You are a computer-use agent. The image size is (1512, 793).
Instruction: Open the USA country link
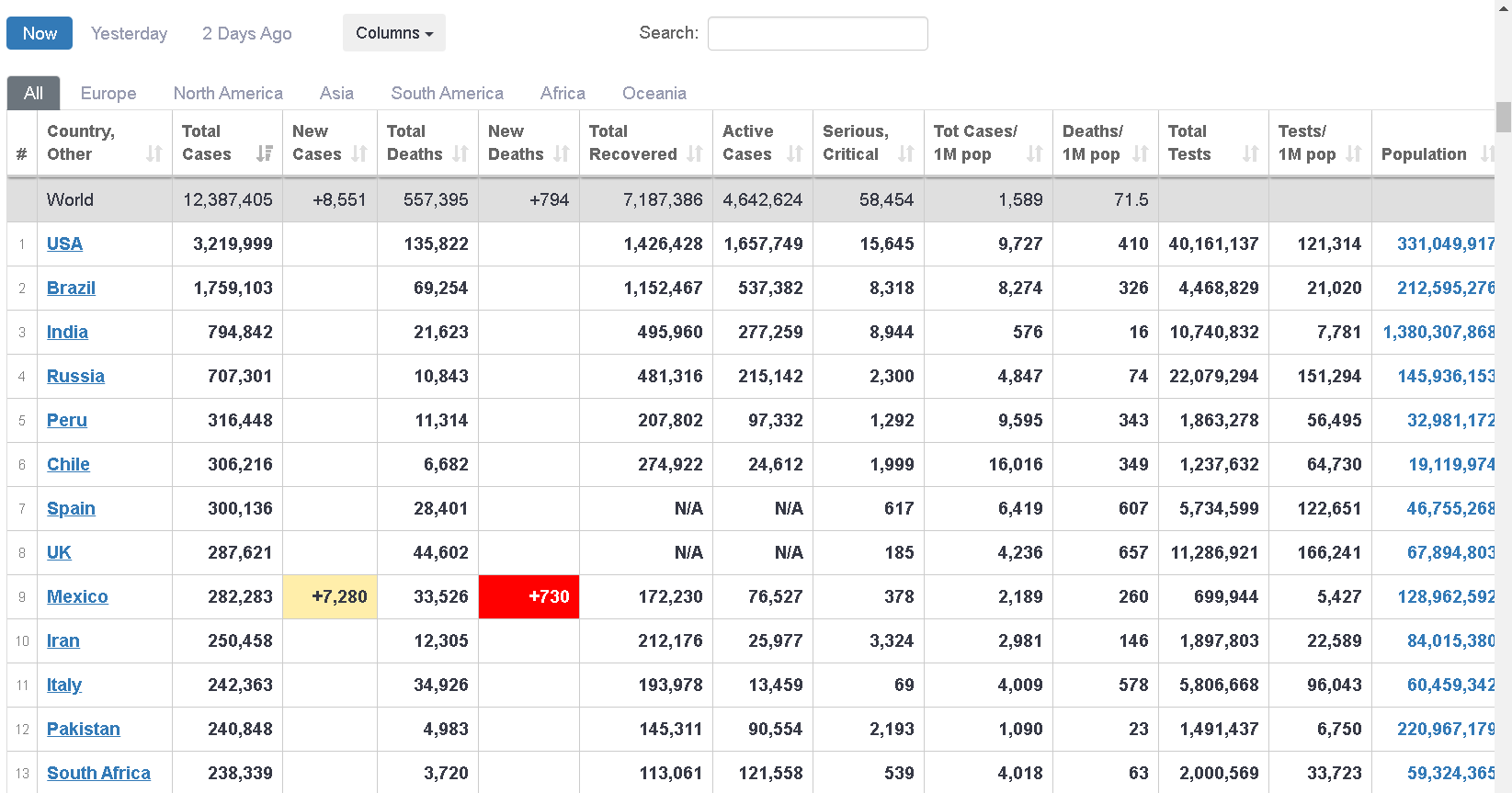pyautogui.click(x=64, y=244)
